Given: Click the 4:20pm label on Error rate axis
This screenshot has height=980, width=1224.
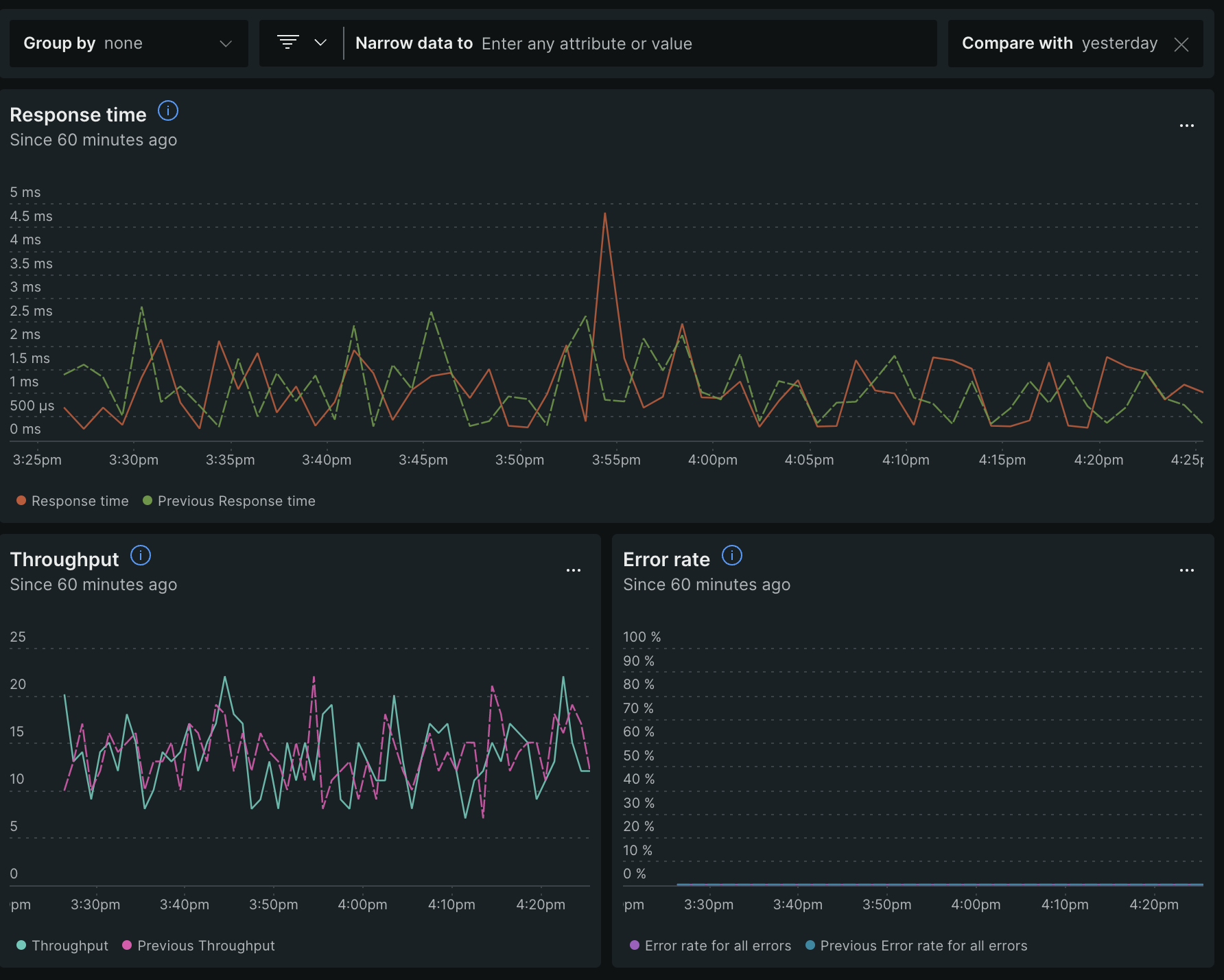Looking at the screenshot, I should coord(1154,905).
